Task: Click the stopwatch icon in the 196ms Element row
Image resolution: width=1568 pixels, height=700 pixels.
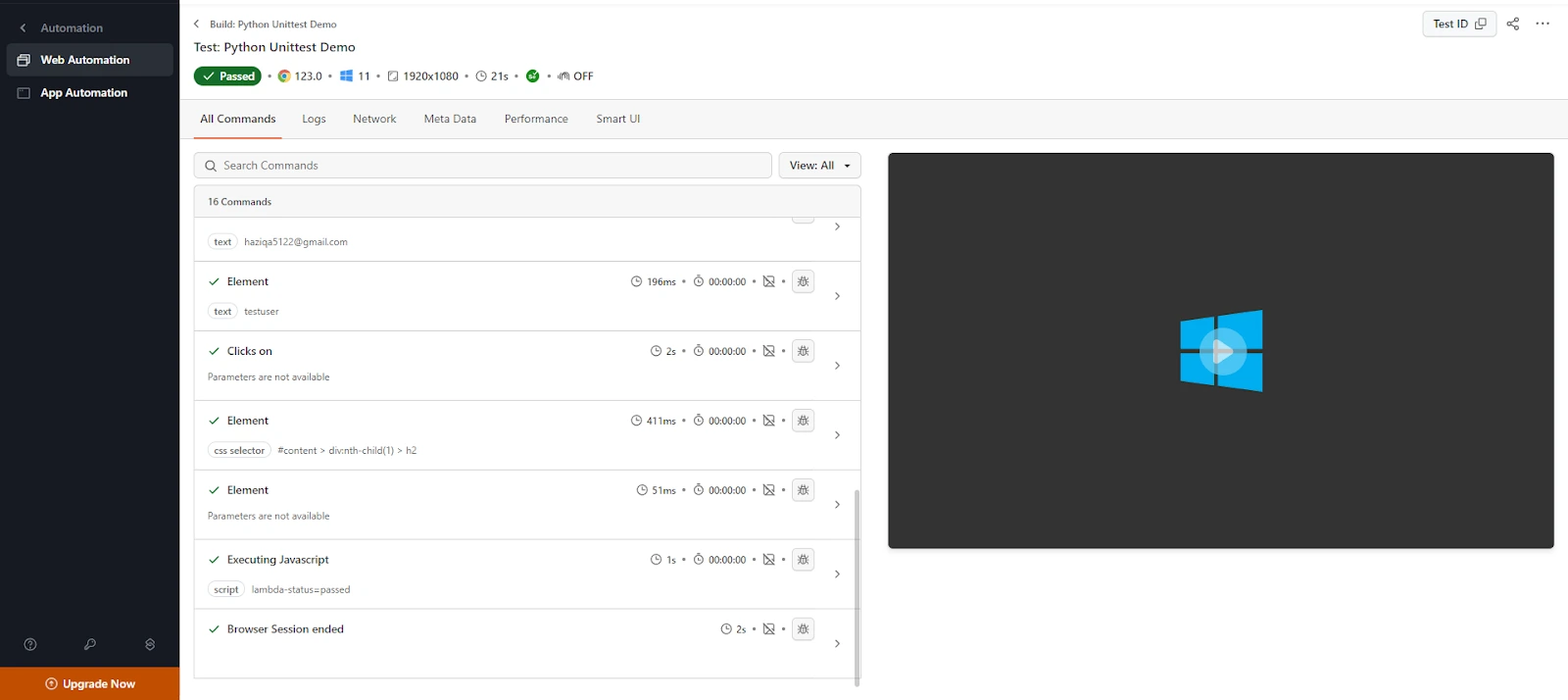Action: [x=699, y=281]
